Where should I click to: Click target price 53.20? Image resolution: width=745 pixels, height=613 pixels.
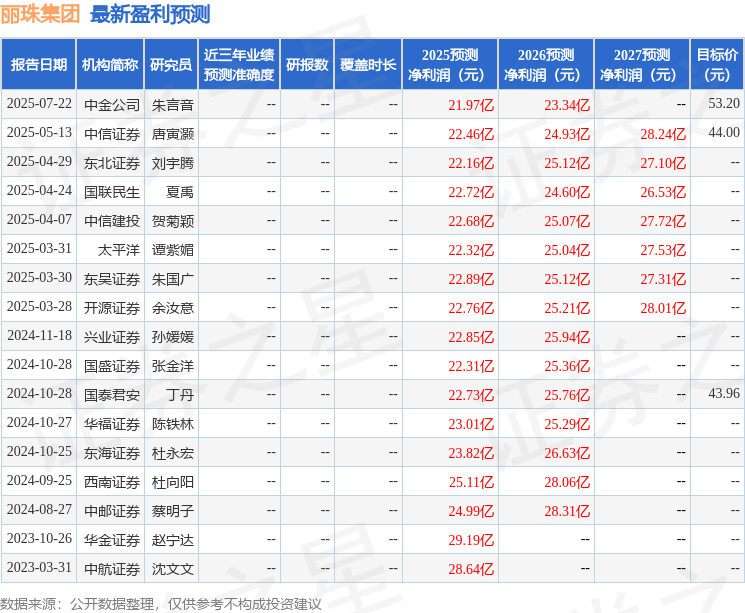(724, 103)
